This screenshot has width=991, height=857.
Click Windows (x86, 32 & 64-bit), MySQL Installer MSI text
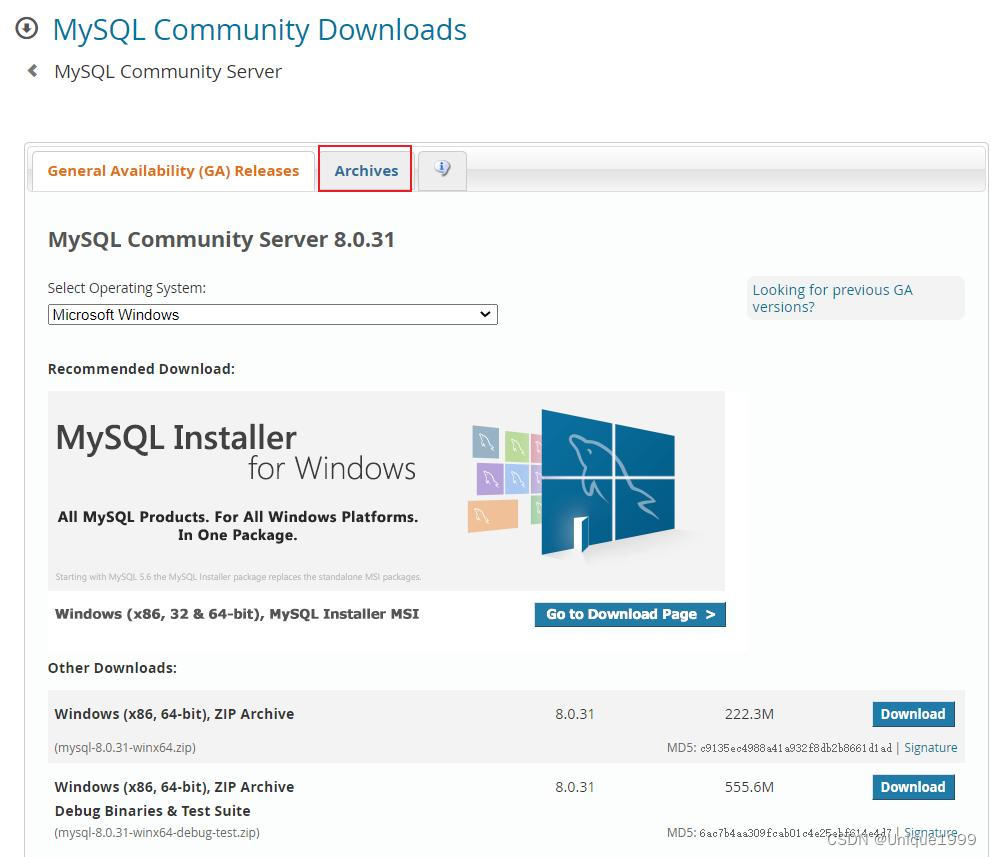[237, 614]
